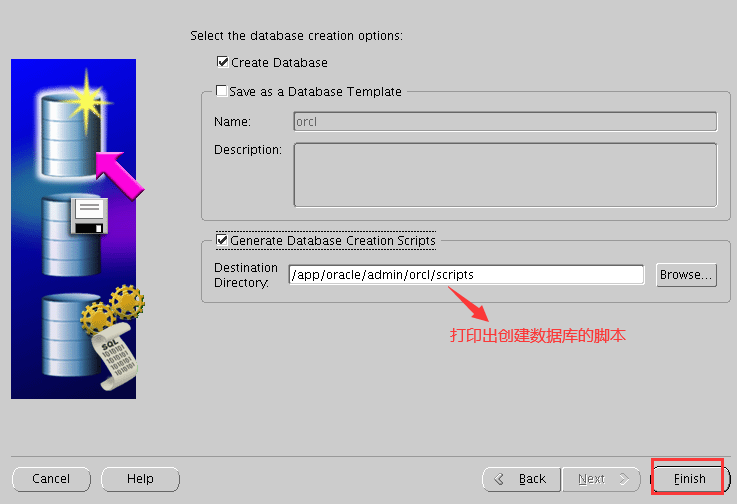The width and height of the screenshot is (737, 504).
Task: Uncheck the Create Database checkbox
Action: pyautogui.click(x=223, y=62)
